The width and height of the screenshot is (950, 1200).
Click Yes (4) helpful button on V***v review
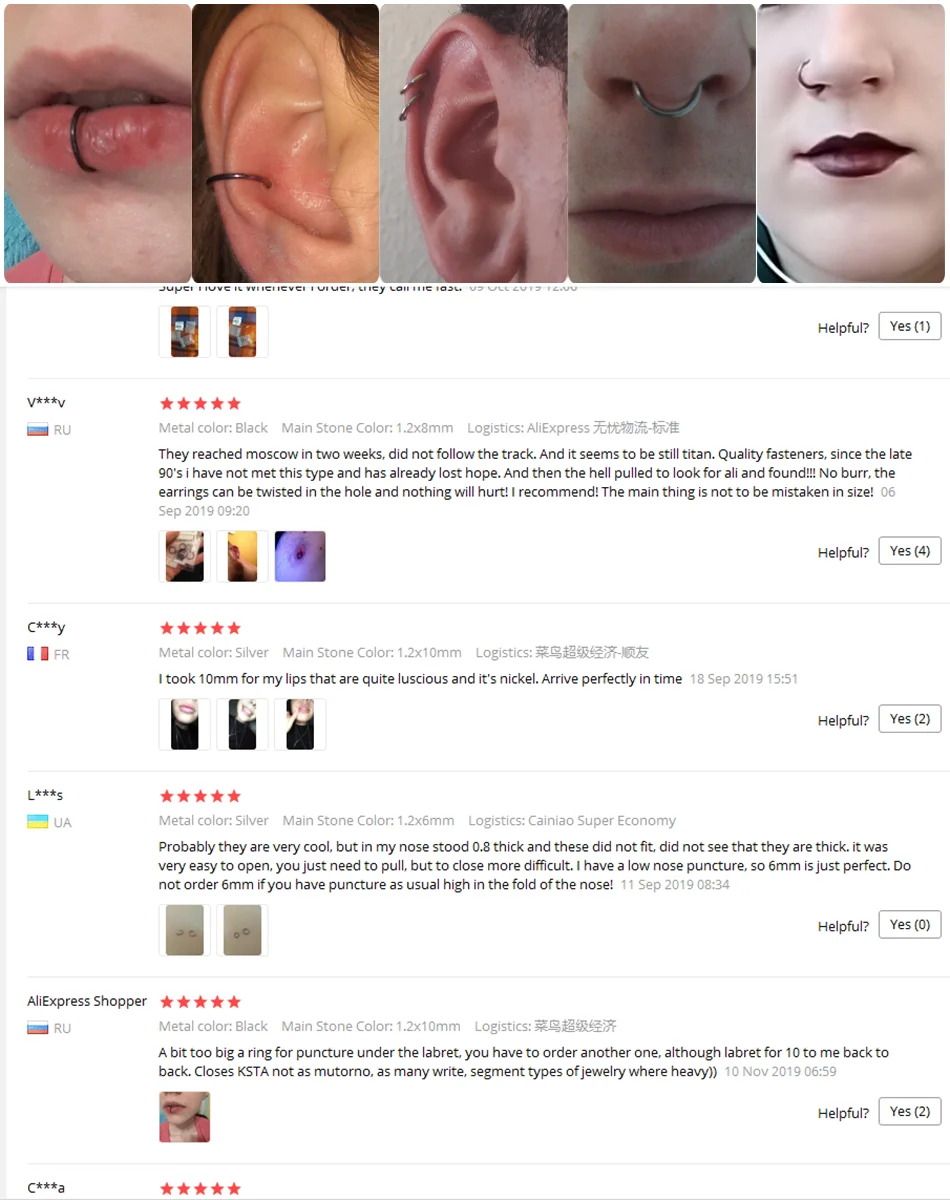click(910, 551)
